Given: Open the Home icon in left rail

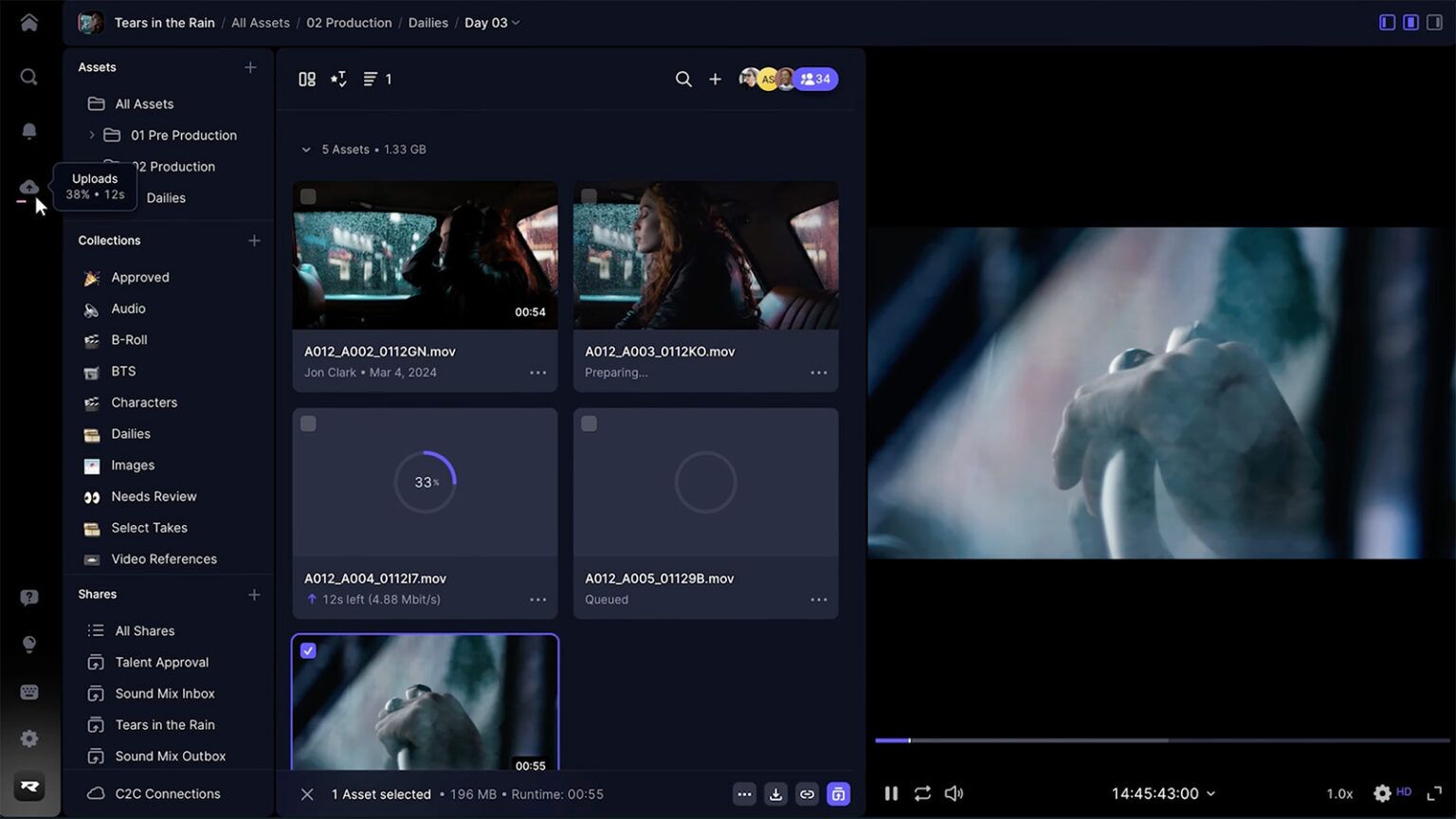Looking at the screenshot, I should [x=29, y=23].
